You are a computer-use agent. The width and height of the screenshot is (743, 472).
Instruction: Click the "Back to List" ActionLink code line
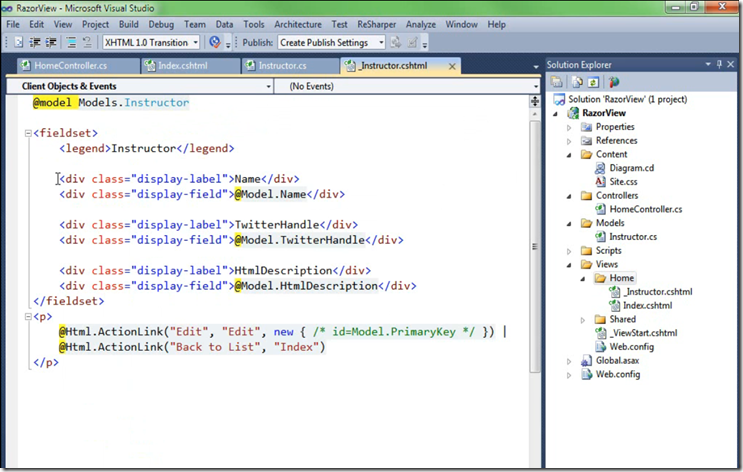point(192,347)
